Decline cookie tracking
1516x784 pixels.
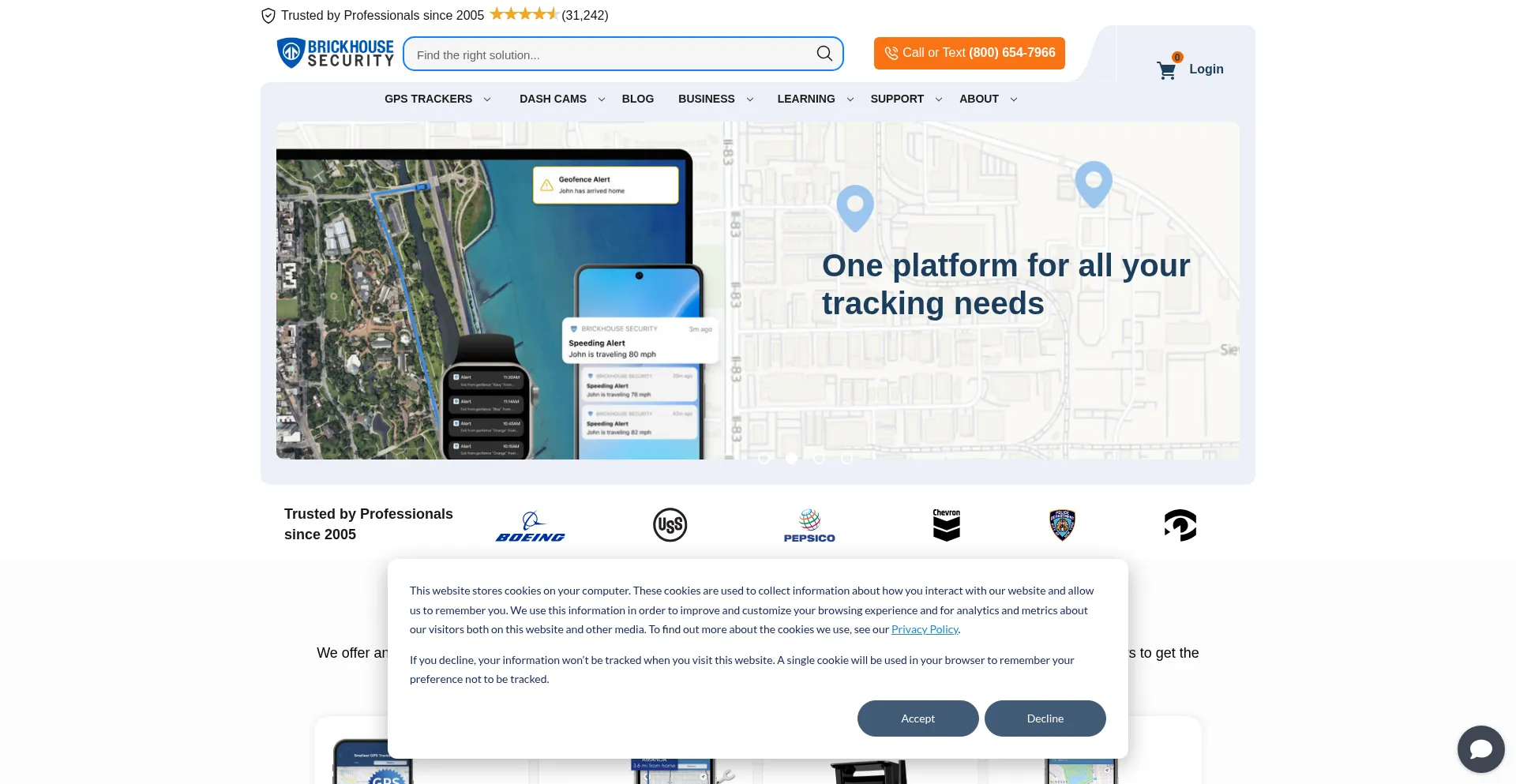(x=1045, y=718)
